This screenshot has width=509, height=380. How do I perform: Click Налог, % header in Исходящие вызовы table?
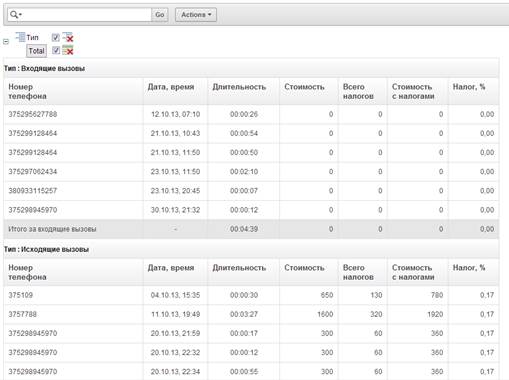(469, 268)
